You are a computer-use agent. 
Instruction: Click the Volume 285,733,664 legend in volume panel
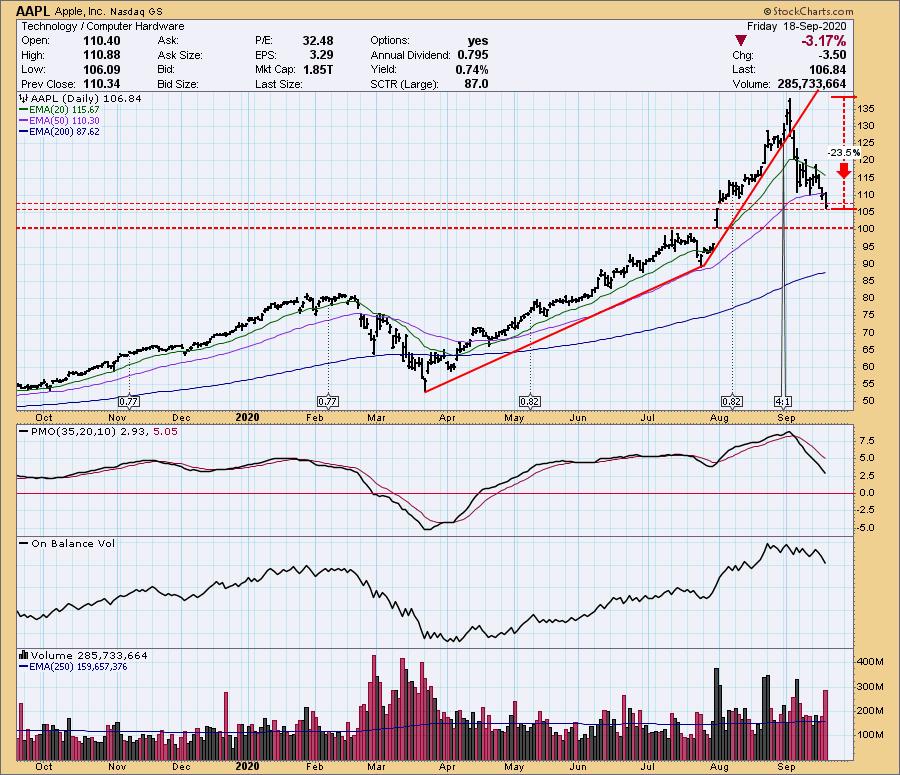click(89, 655)
